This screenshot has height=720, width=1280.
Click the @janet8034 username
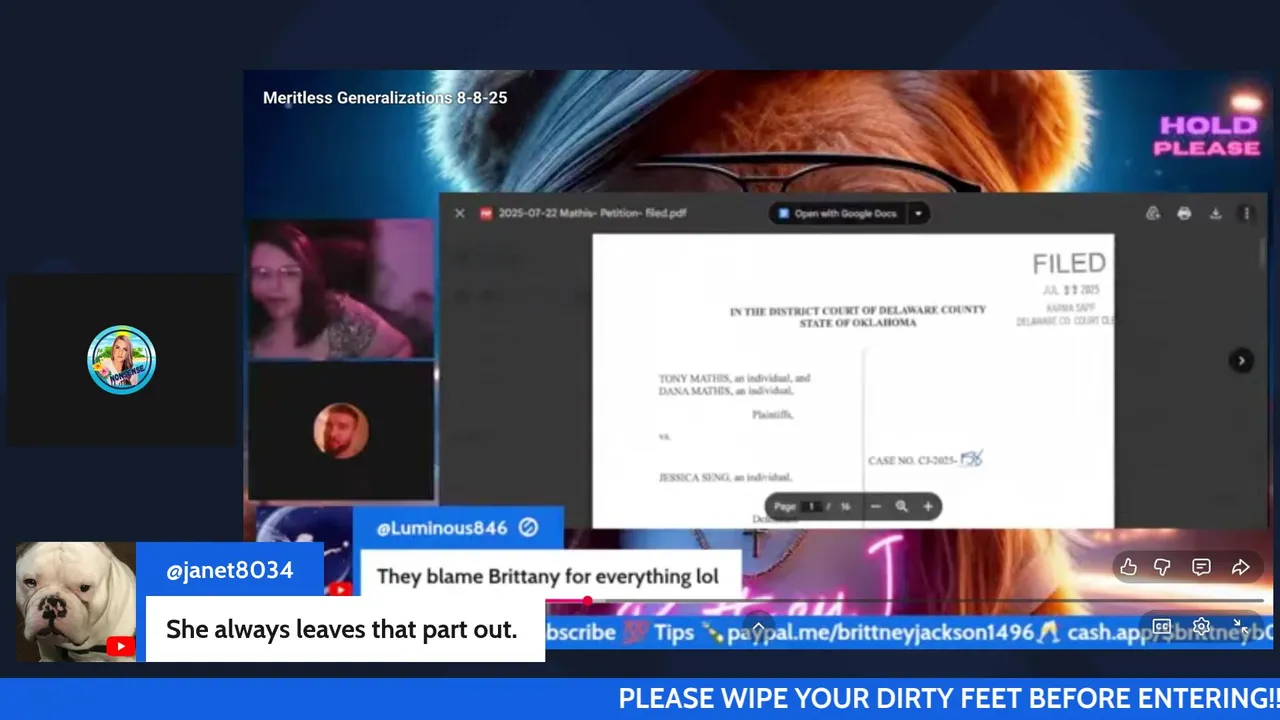pos(230,570)
